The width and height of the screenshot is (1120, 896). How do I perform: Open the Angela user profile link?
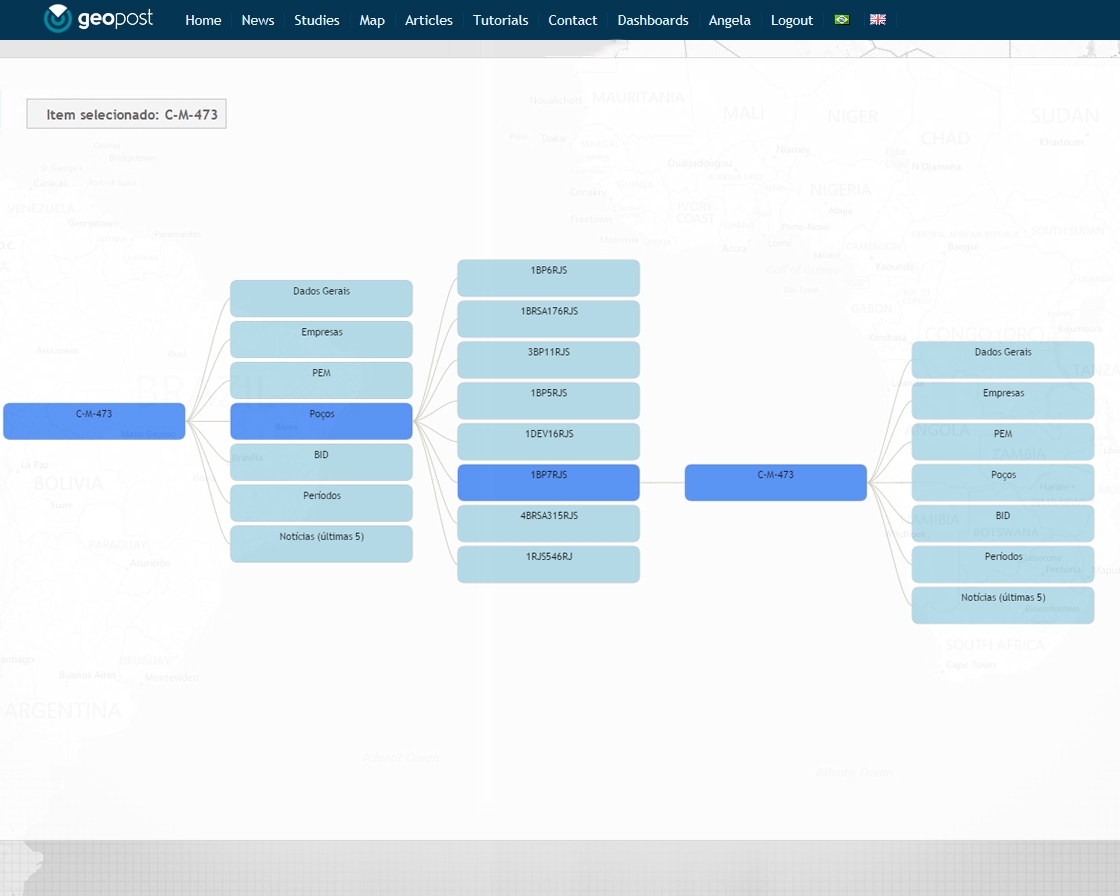(x=729, y=20)
